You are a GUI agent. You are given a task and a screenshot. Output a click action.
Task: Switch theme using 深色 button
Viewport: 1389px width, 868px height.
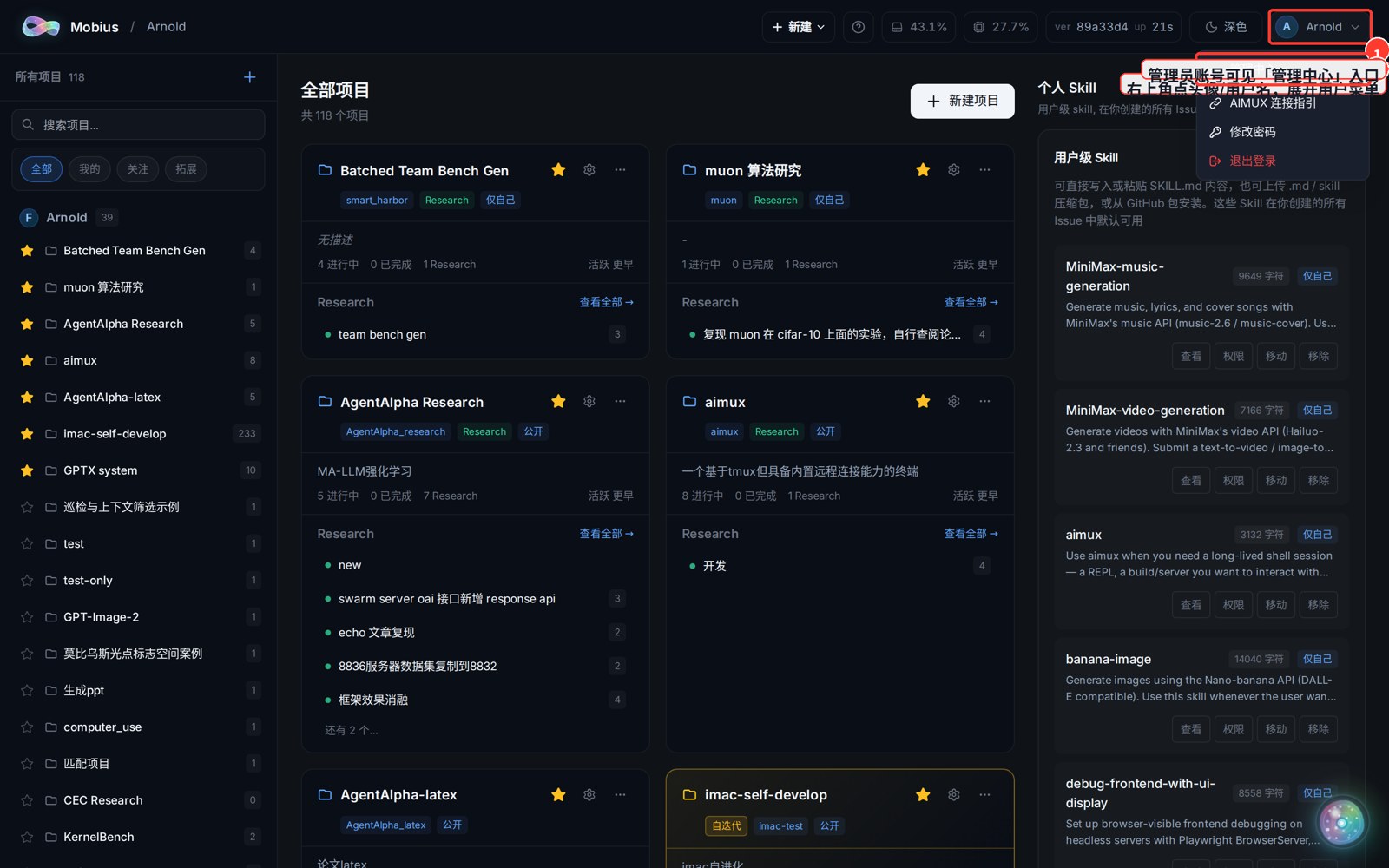point(1226,27)
